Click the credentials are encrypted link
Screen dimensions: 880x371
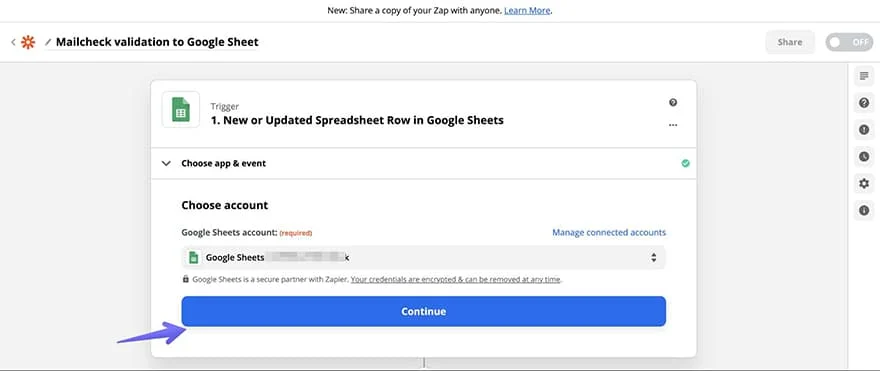456,279
